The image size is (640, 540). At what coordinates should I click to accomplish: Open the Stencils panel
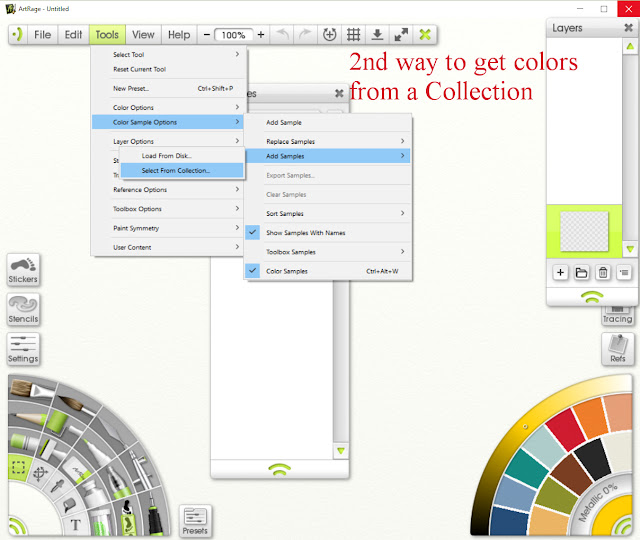click(23, 309)
